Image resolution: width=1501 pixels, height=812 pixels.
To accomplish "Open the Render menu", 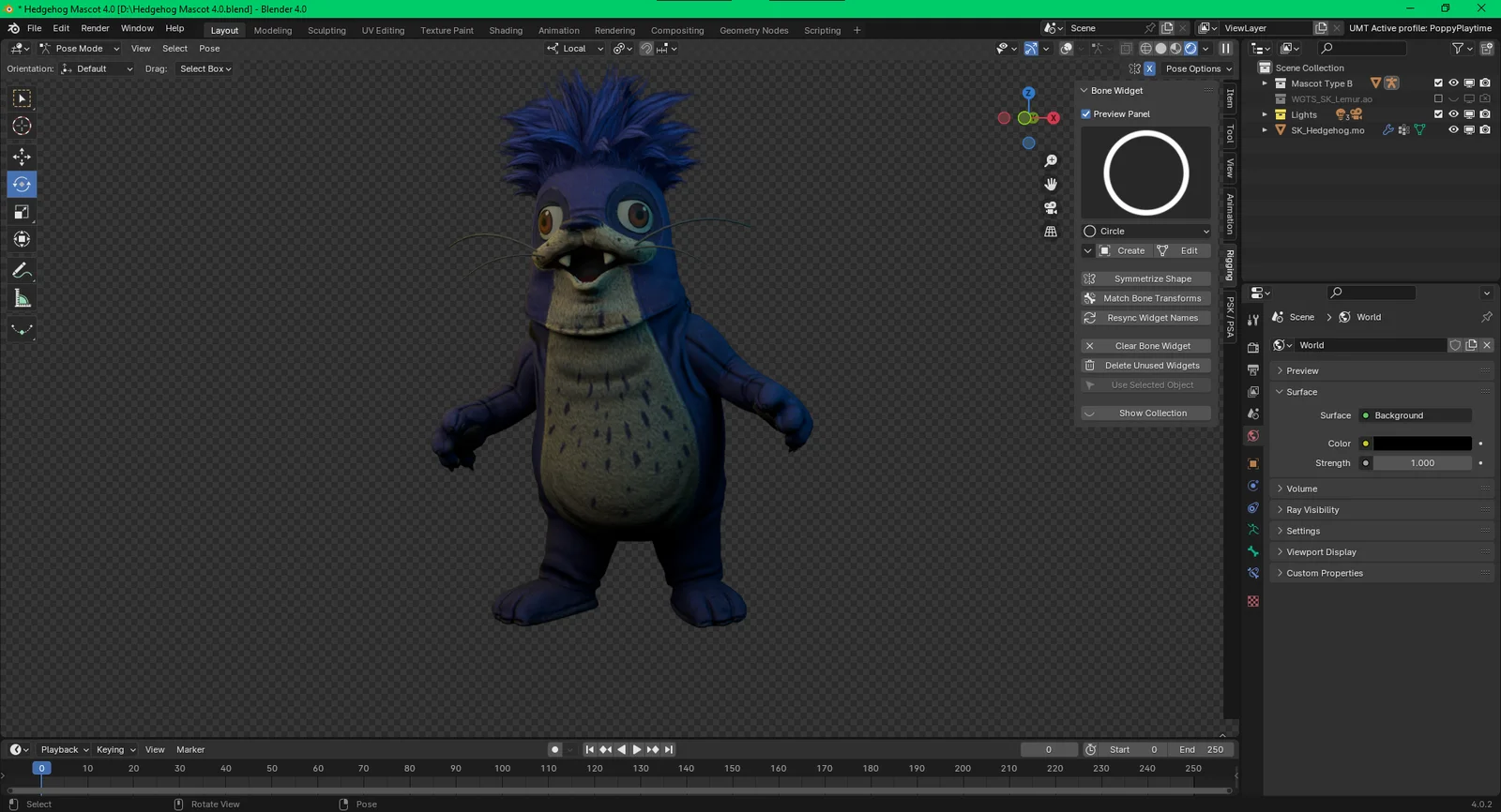I will click(x=95, y=28).
